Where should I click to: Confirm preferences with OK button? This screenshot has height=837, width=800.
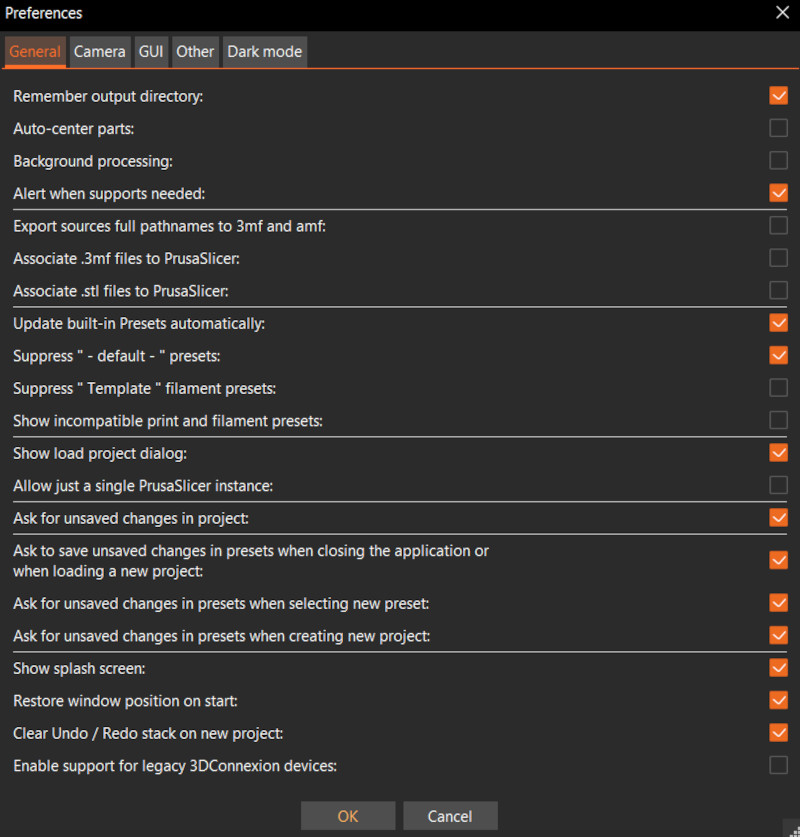[x=348, y=816]
